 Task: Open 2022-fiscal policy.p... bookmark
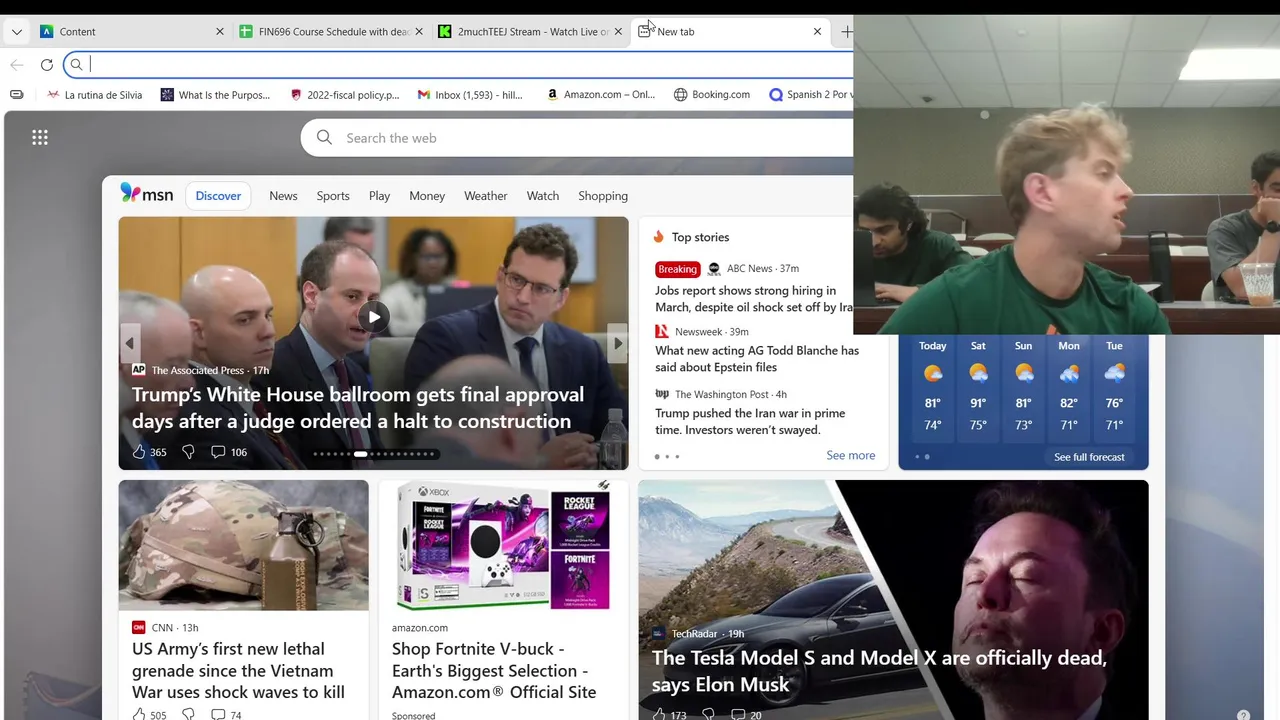coord(345,95)
